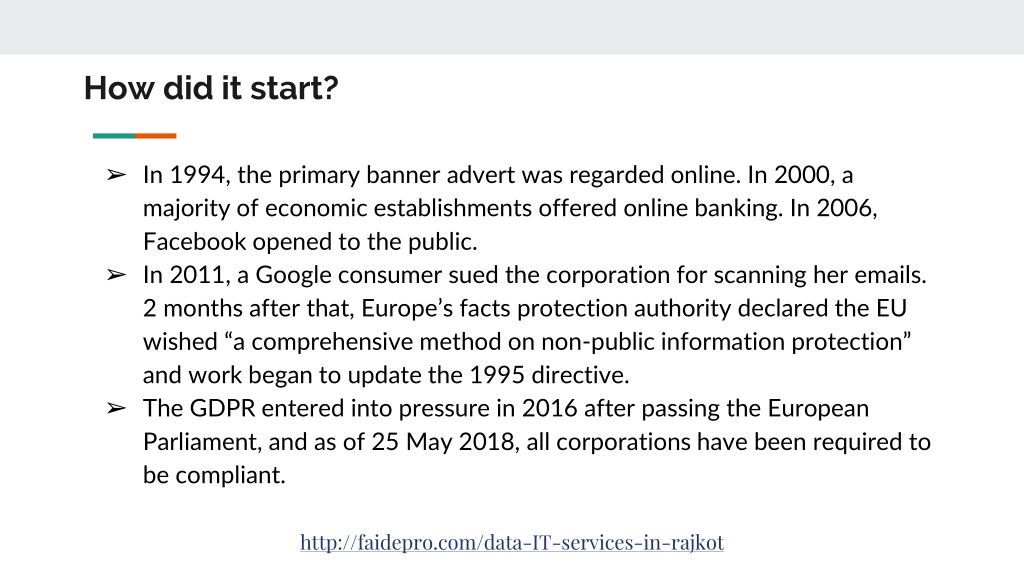Click the orange segment of the title underline
The width and height of the screenshot is (1024, 576).
click(156, 136)
